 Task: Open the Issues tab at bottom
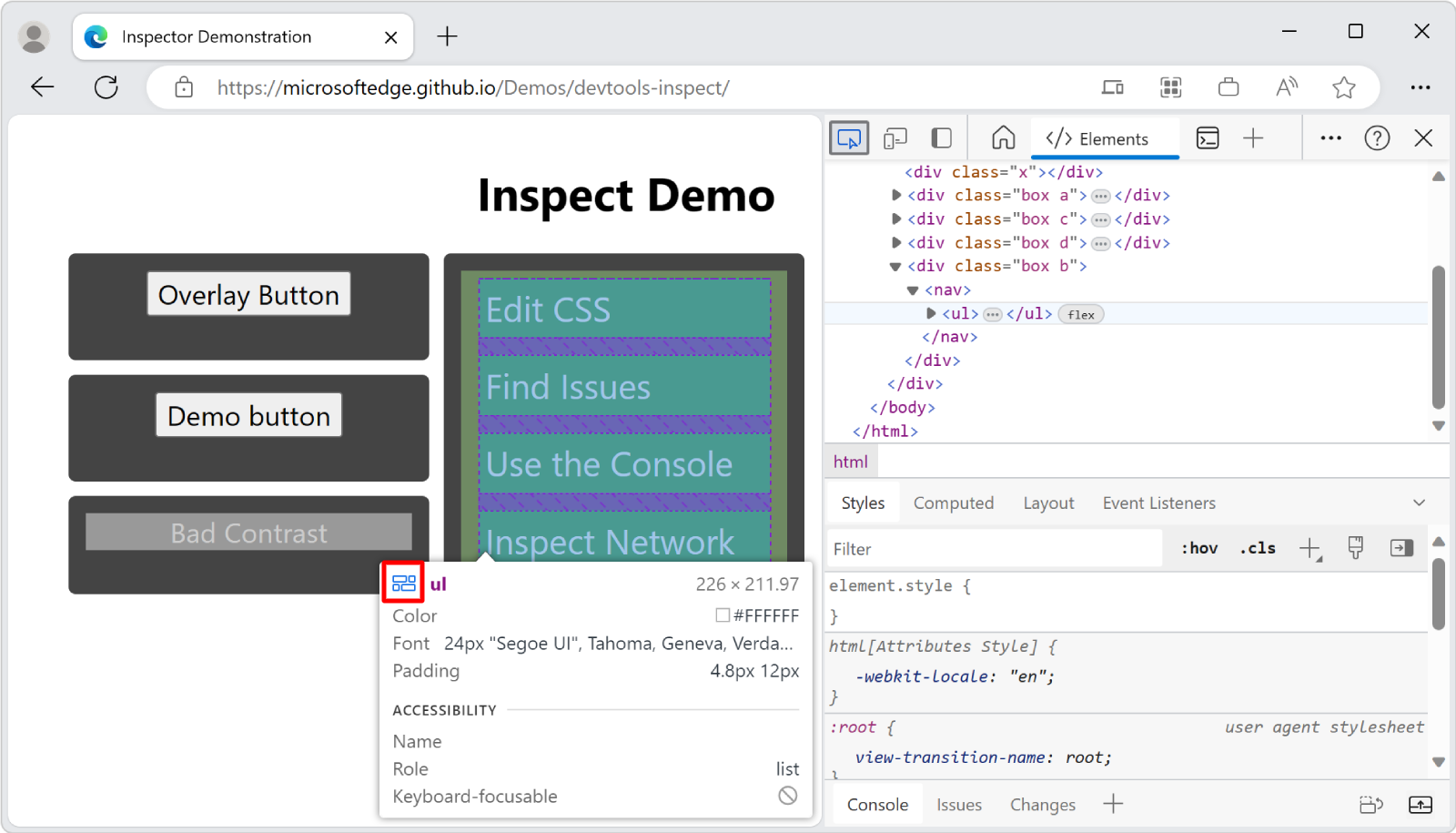[x=958, y=804]
